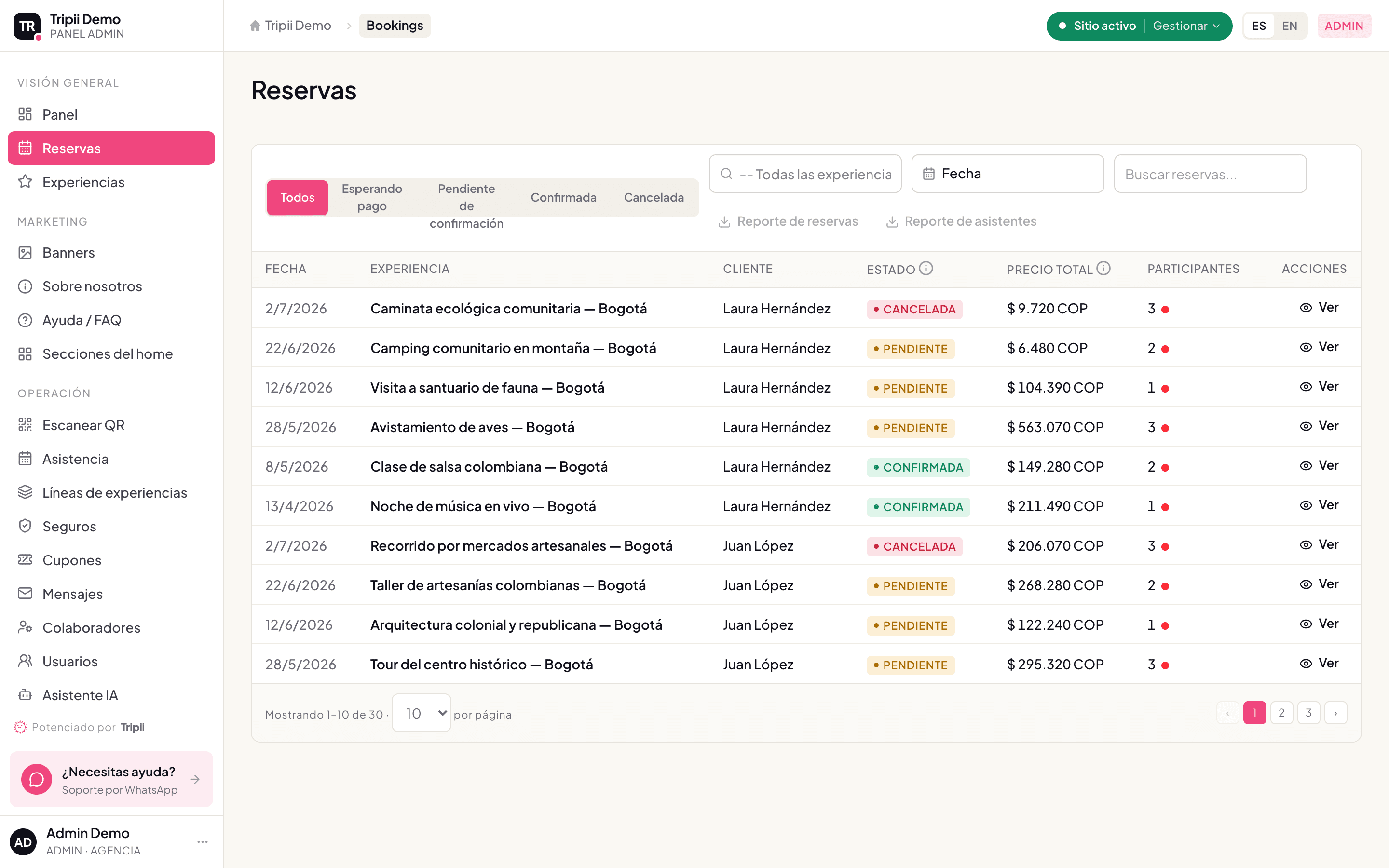This screenshot has height=868, width=1389.
Task: Open the Bookings breadcrumb item
Action: click(x=395, y=26)
